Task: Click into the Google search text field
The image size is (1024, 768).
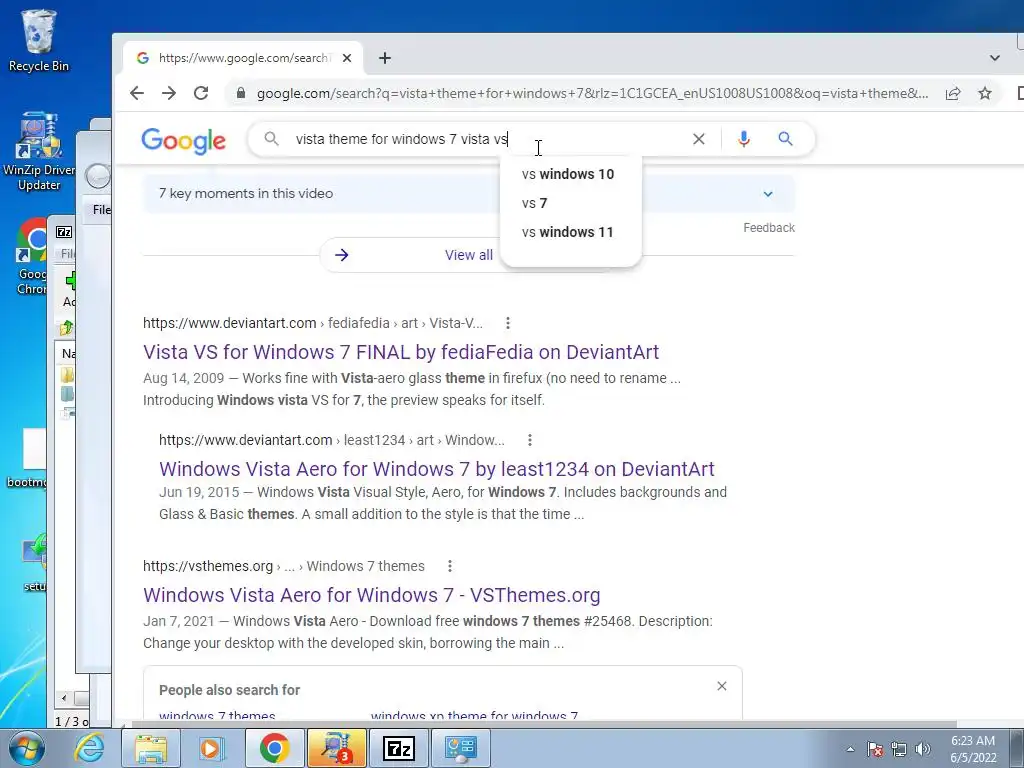Action: tap(483, 139)
